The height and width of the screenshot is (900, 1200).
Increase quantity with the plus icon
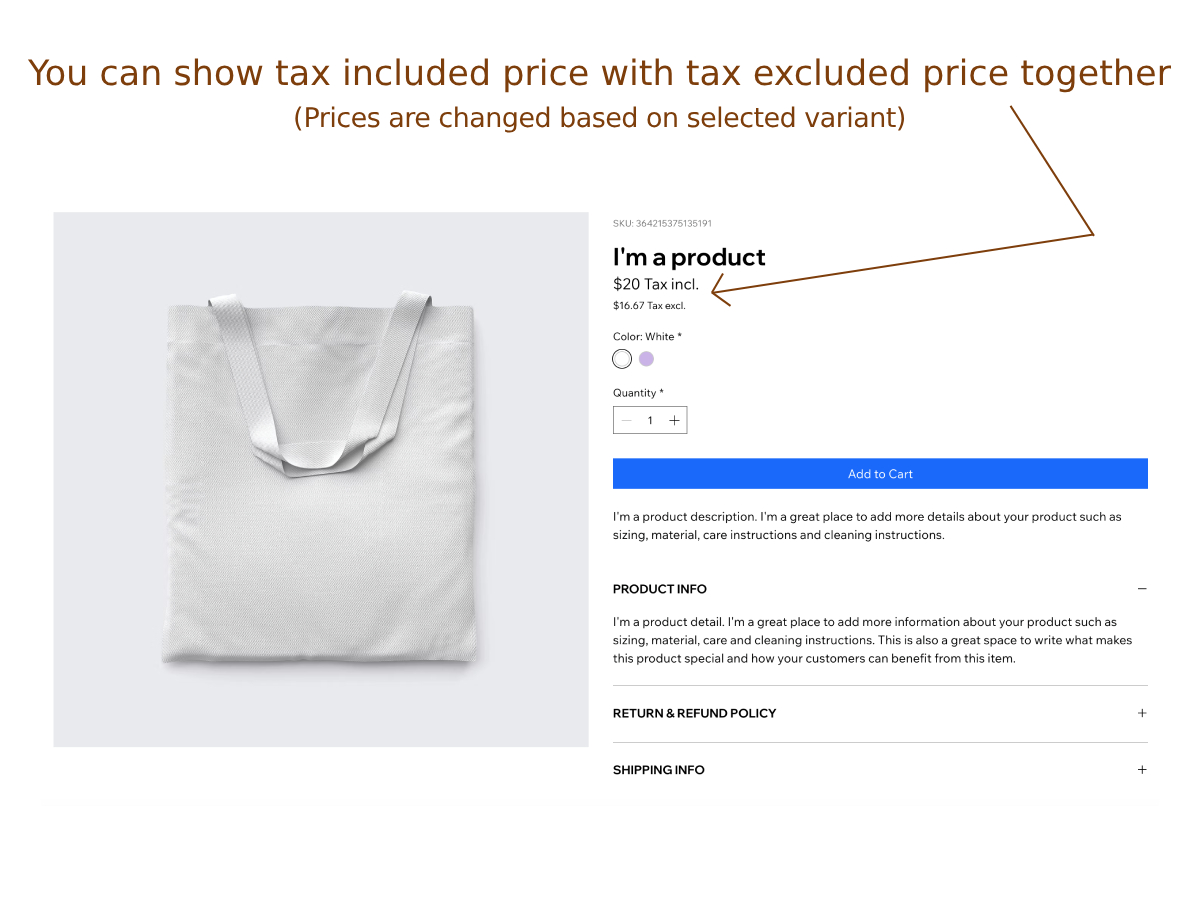coord(674,421)
